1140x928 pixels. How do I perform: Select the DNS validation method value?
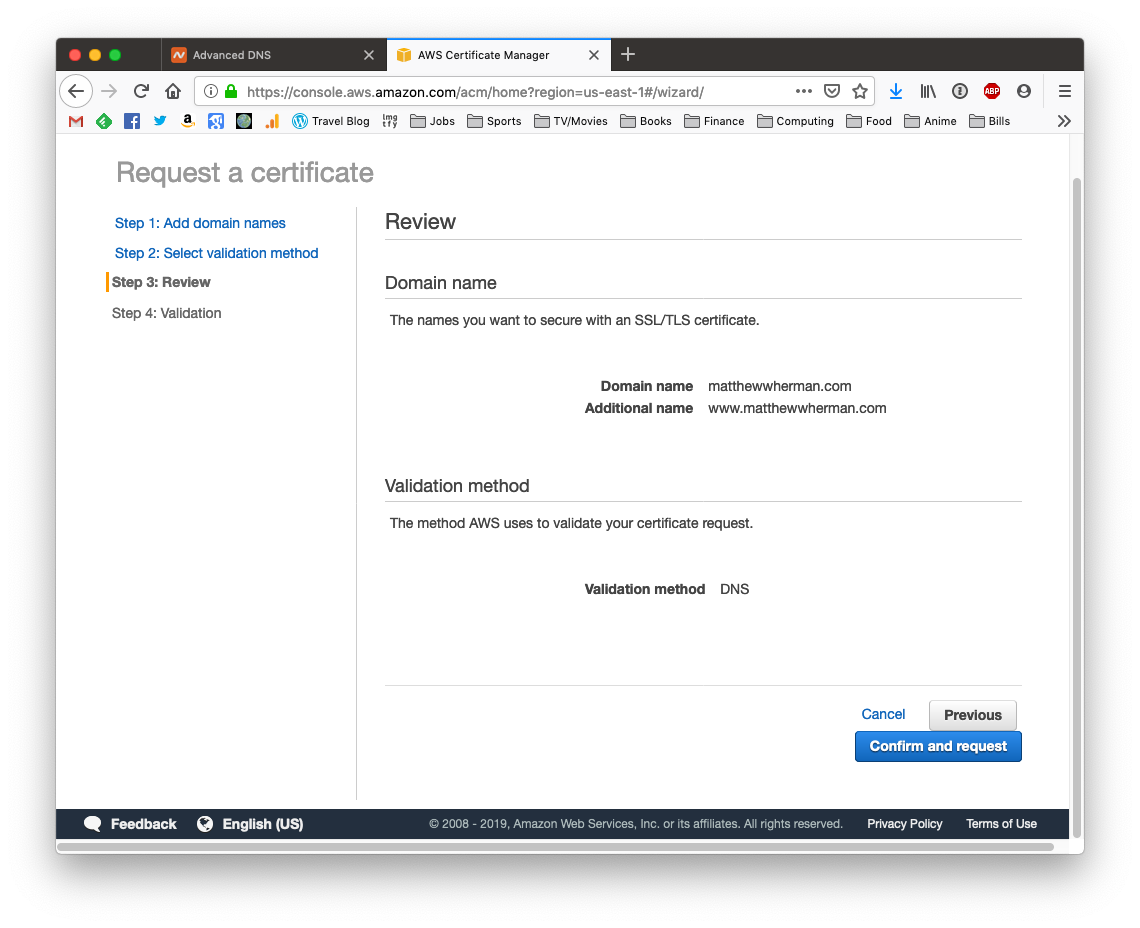[x=734, y=589]
